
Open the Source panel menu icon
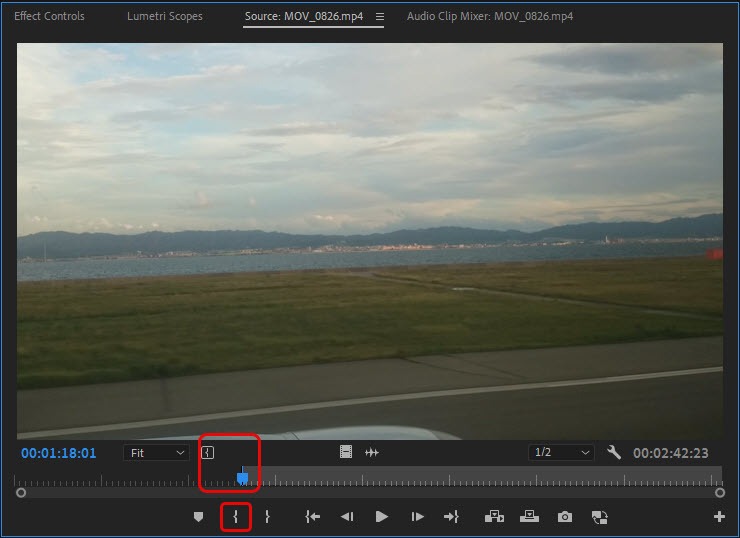tap(379, 17)
